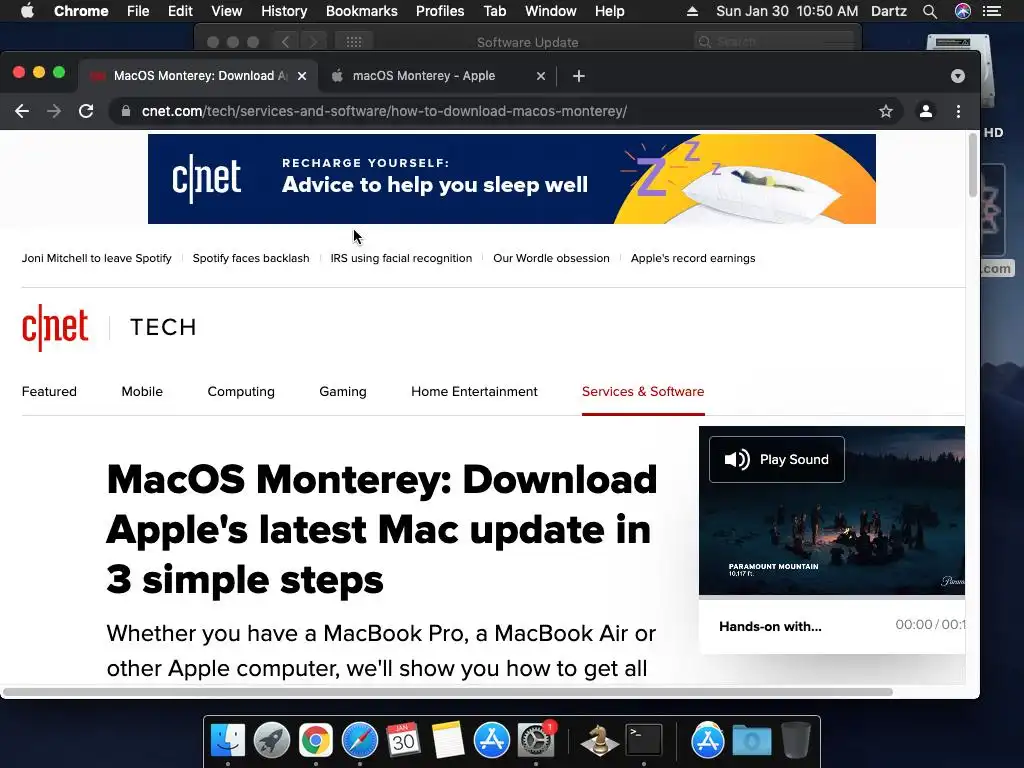Open the Trash in the Dock
The height and width of the screenshot is (768, 1024).
795,740
